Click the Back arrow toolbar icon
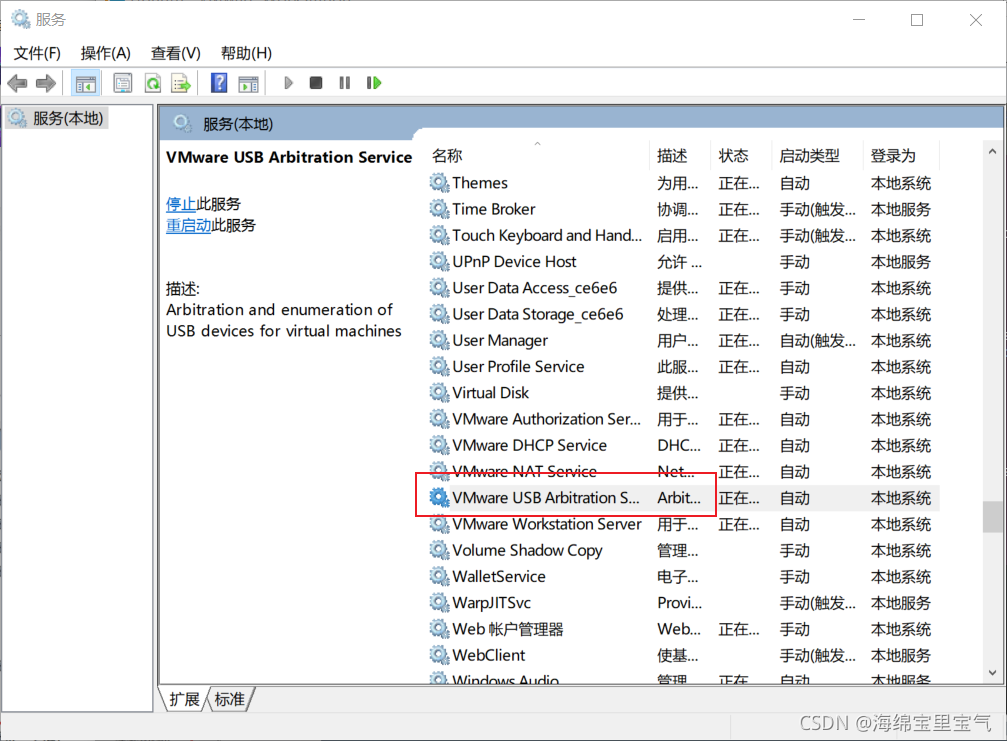The height and width of the screenshot is (741, 1007). tap(17, 83)
